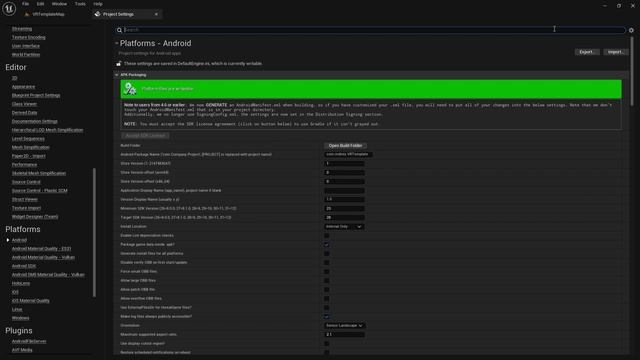Open Linux platform settings
640x360 pixels.
pos(17,309)
